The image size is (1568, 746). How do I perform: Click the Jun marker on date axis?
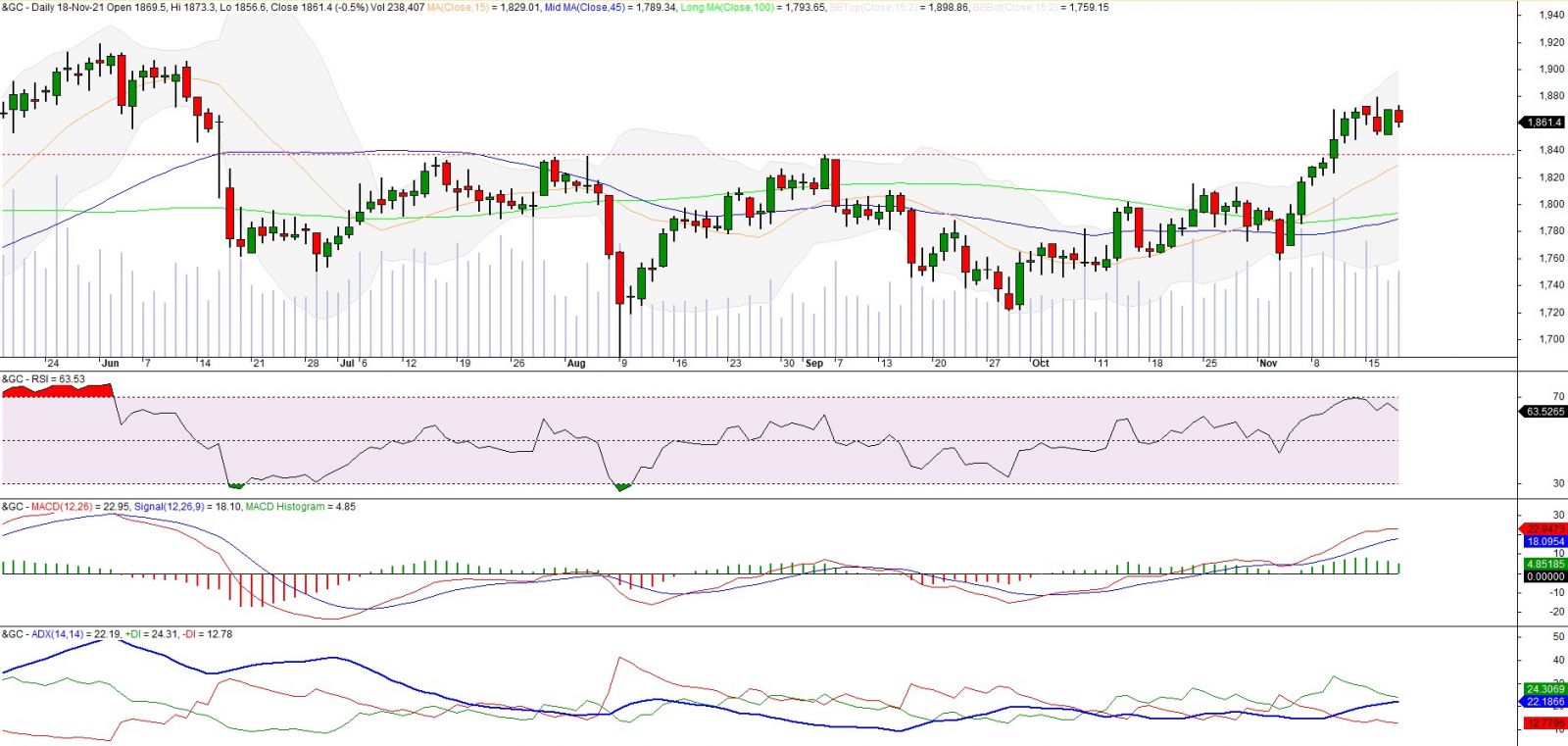pyautogui.click(x=110, y=363)
